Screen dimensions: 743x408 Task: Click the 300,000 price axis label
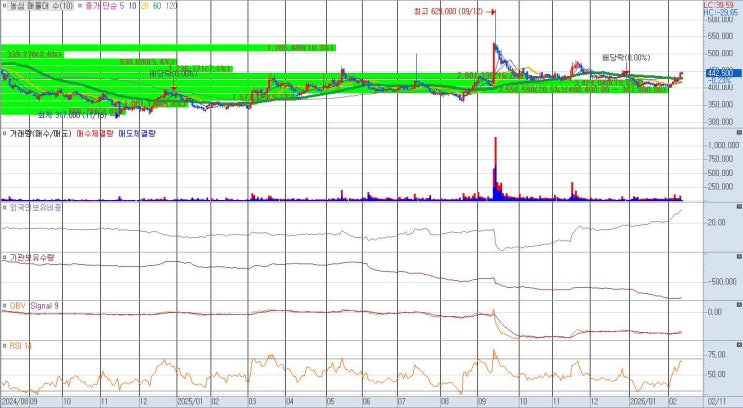coord(720,122)
